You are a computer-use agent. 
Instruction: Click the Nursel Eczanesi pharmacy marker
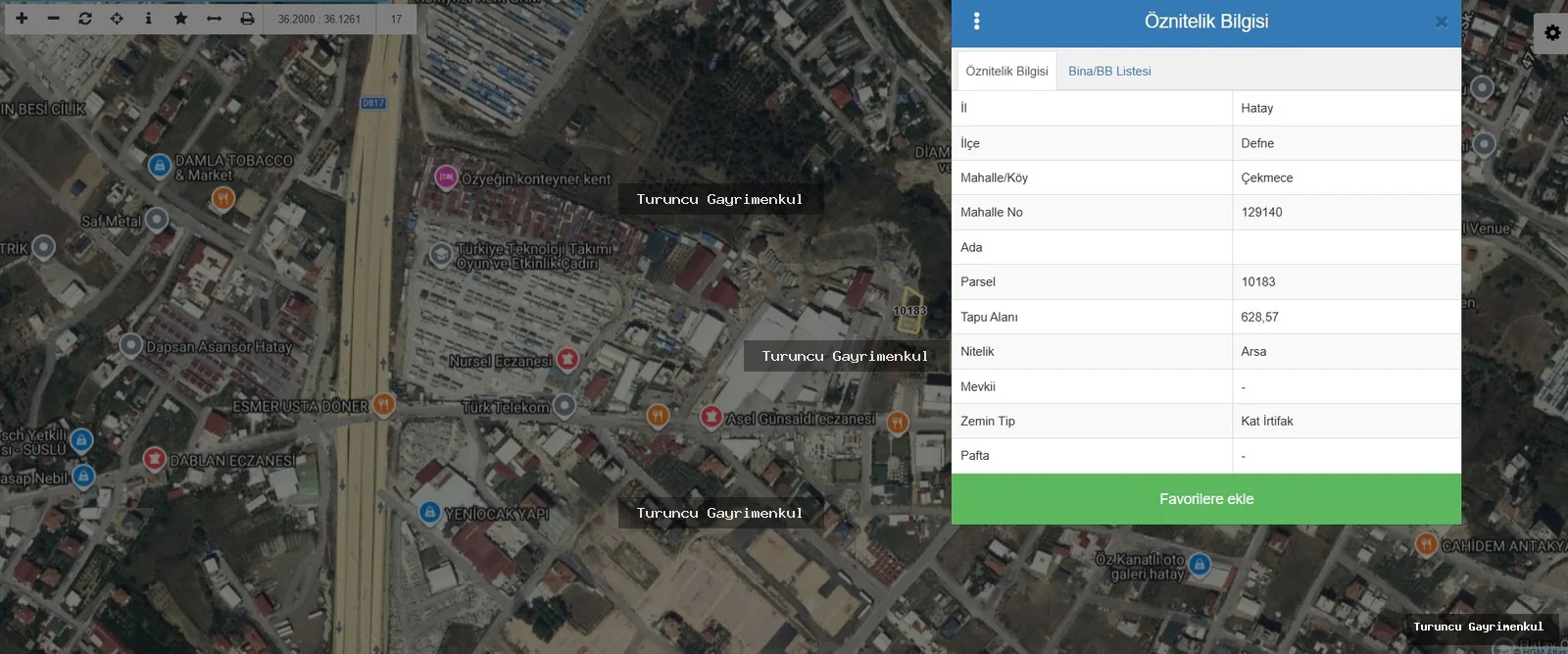tap(566, 360)
